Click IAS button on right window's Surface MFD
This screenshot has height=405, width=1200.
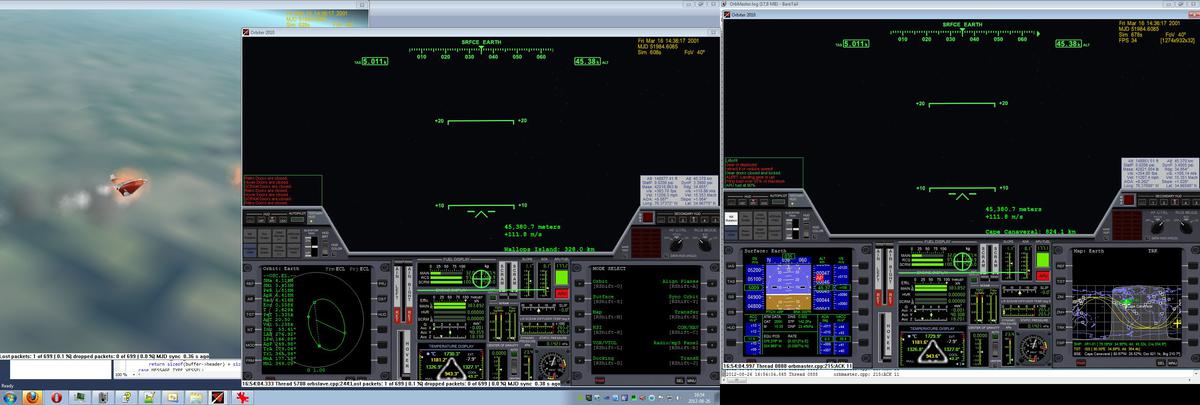pyautogui.click(x=729, y=266)
